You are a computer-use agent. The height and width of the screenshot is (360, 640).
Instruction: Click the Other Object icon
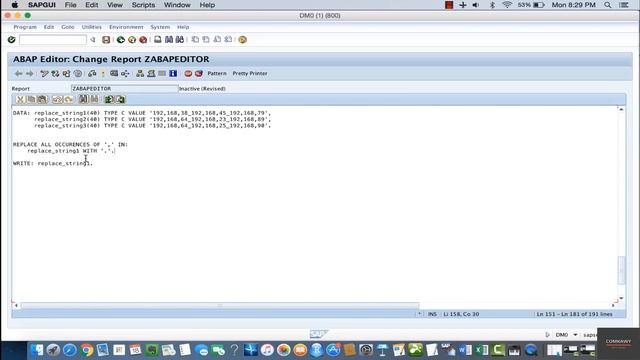[66, 73]
